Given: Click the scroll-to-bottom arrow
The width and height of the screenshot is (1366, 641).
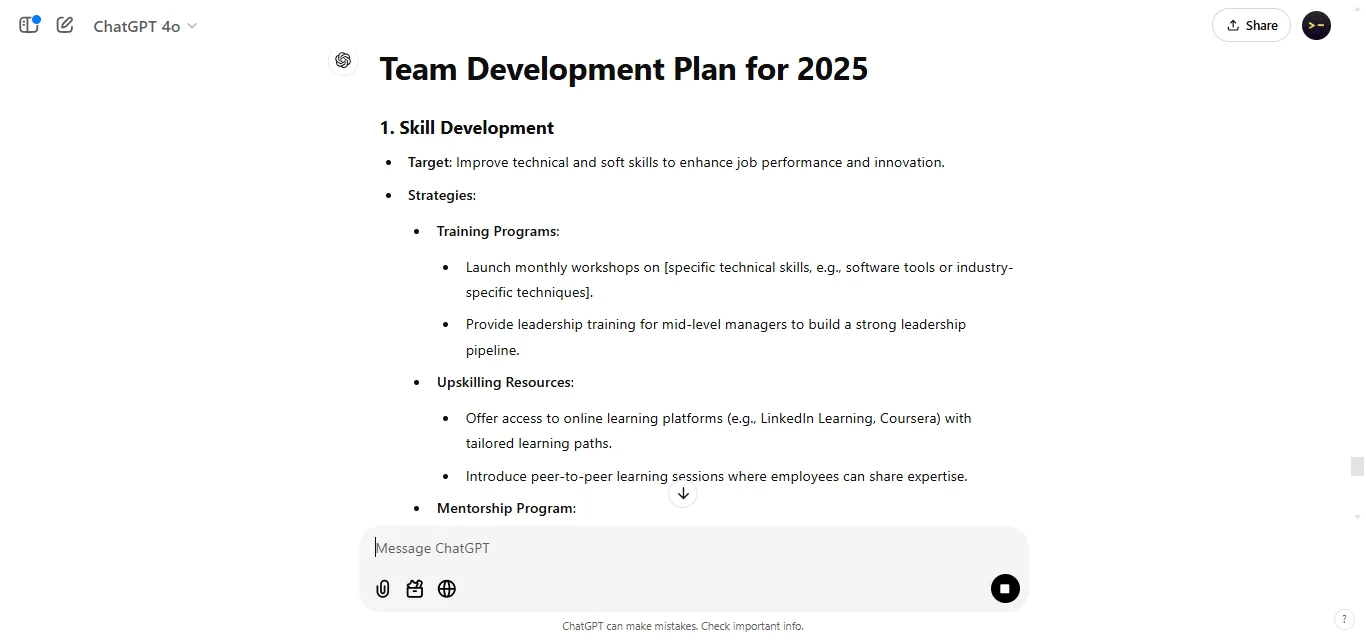Looking at the screenshot, I should click(x=683, y=493).
